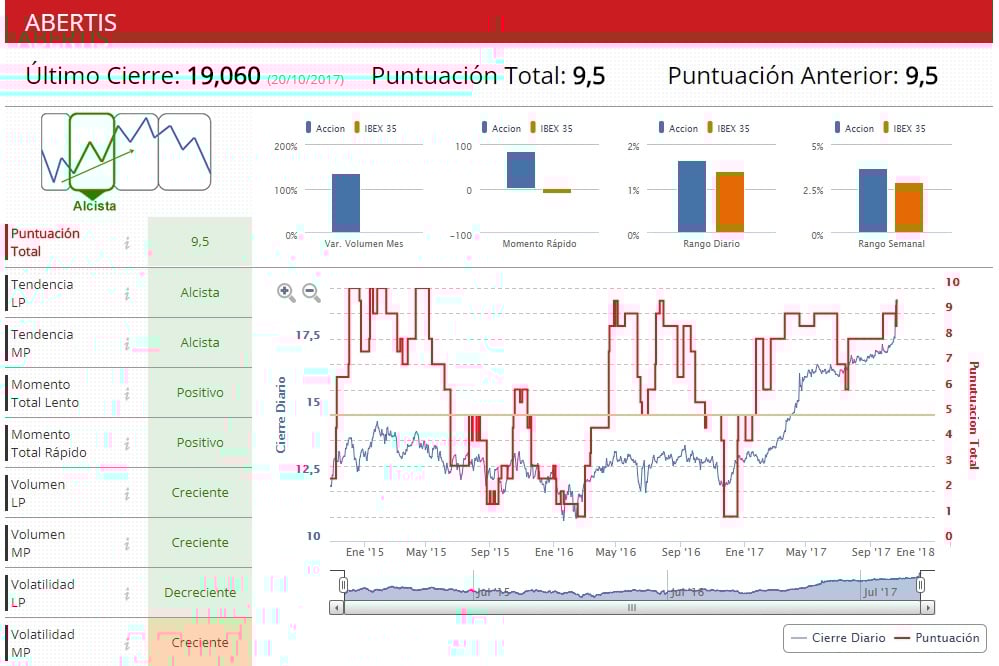Click the Ene '15 x-axis label
The height and width of the screenshot is (666, 999).
365,552
